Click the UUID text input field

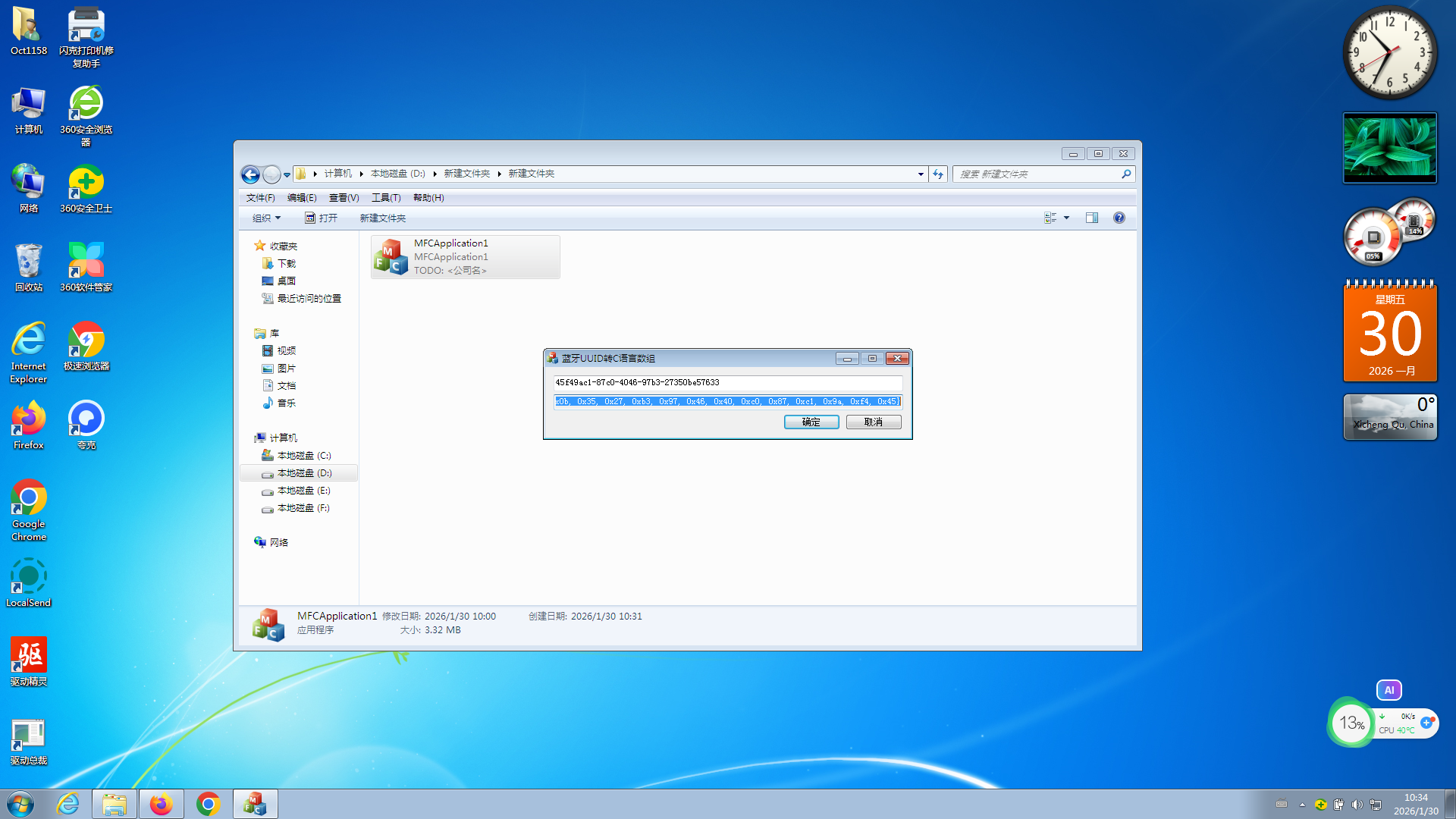coord(727,383)
